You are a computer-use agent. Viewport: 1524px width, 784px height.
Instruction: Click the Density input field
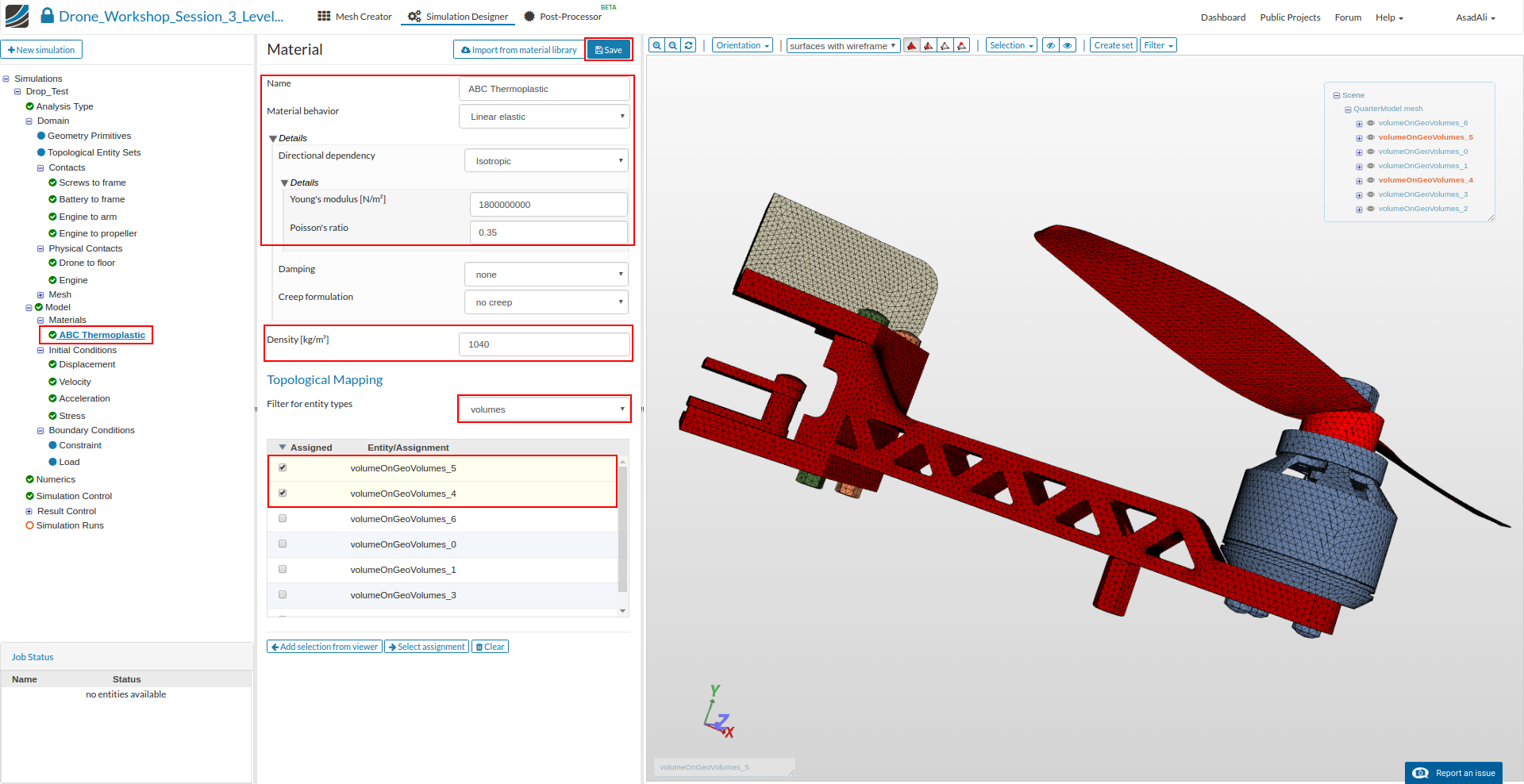[544, 344]
